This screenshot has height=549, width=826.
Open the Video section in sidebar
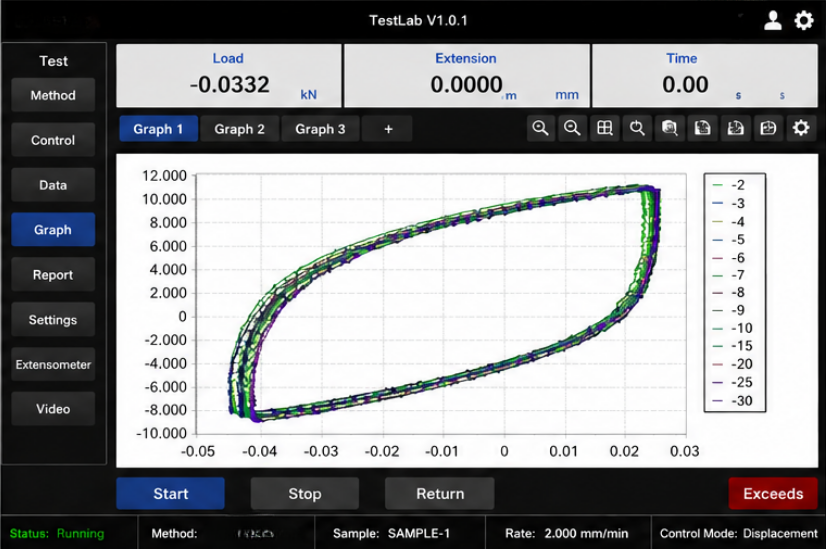pos(53,409)
